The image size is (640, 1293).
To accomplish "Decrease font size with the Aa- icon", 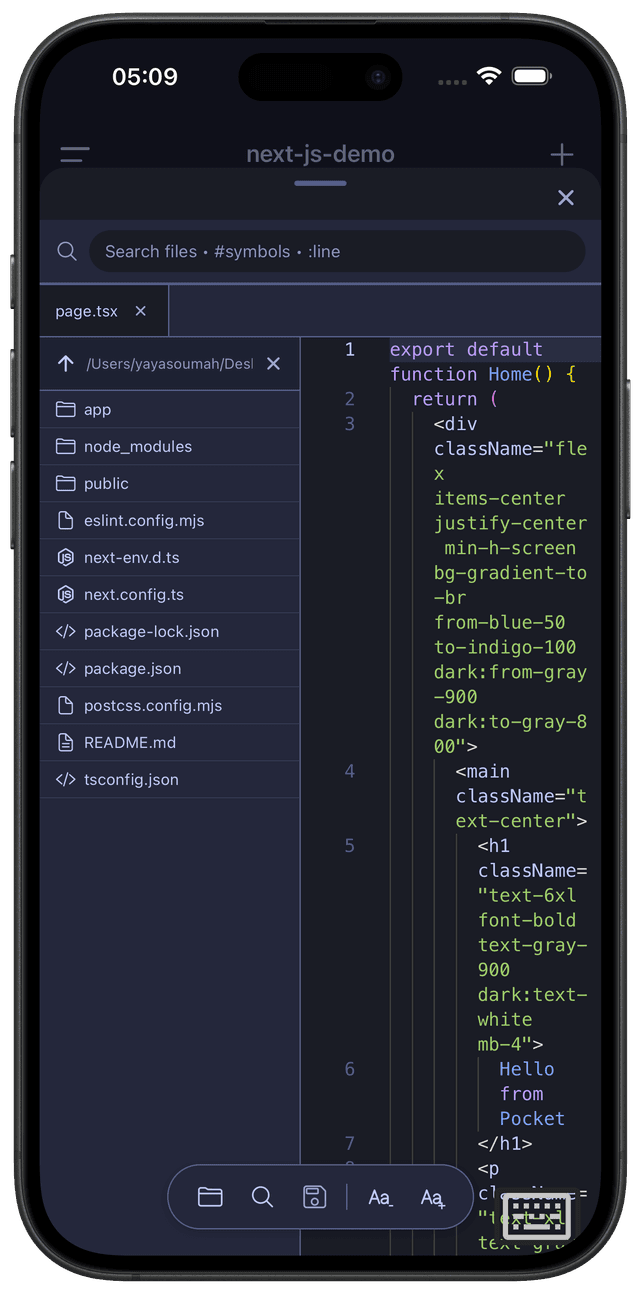I will coord(380,1197).
